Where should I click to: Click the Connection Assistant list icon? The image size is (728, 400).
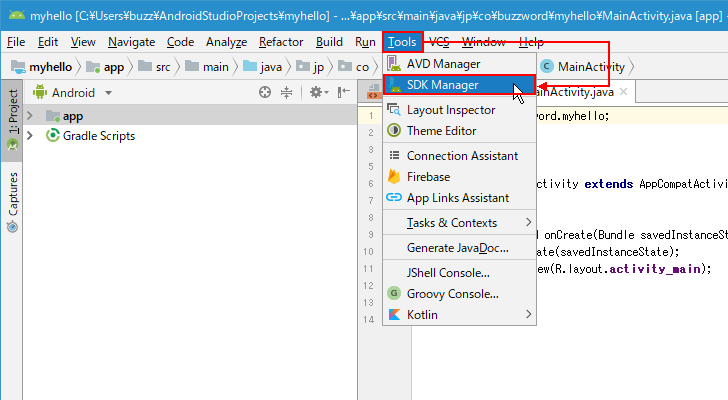394,155
